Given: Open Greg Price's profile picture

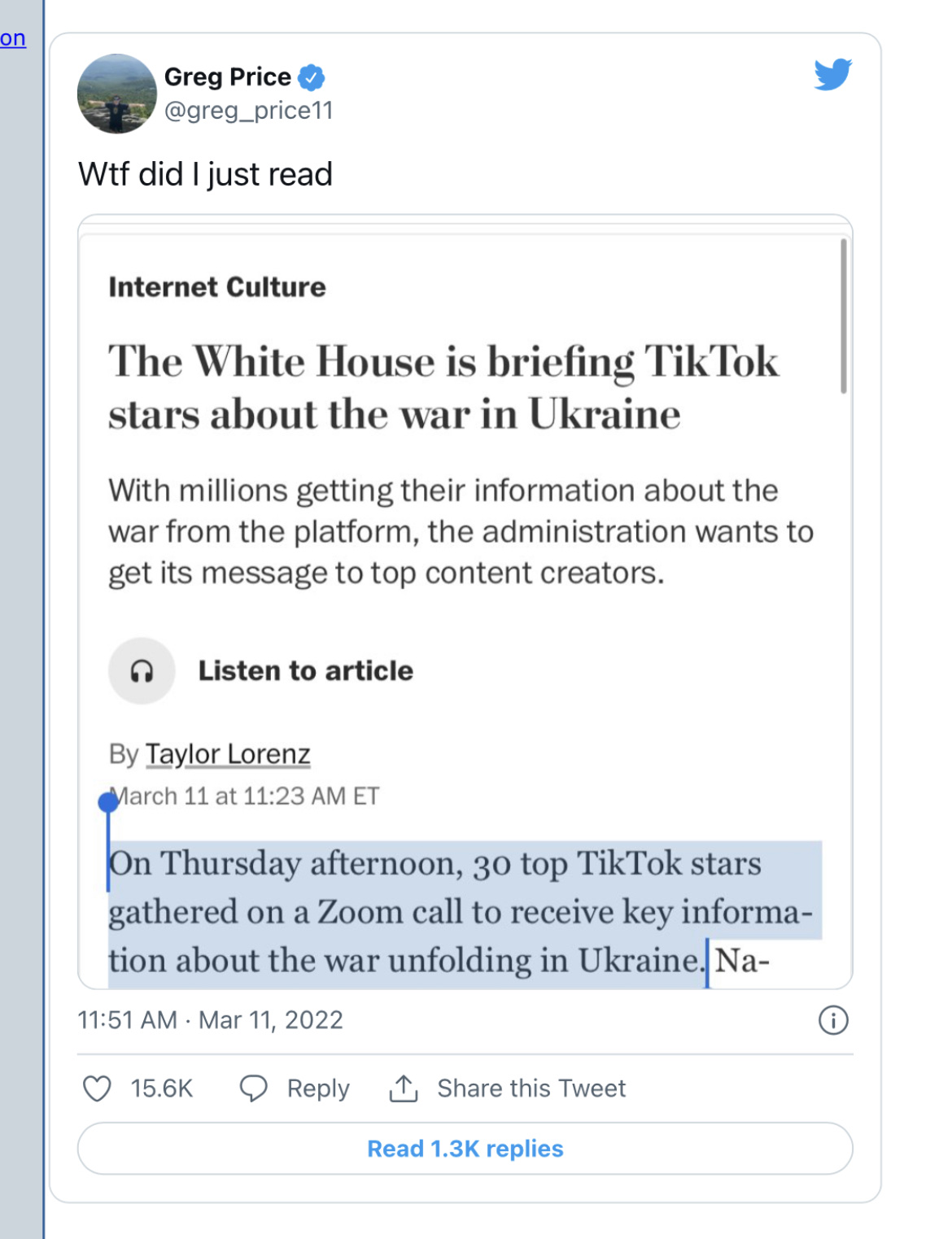Looking at the screenshot, I should (117, 94).
